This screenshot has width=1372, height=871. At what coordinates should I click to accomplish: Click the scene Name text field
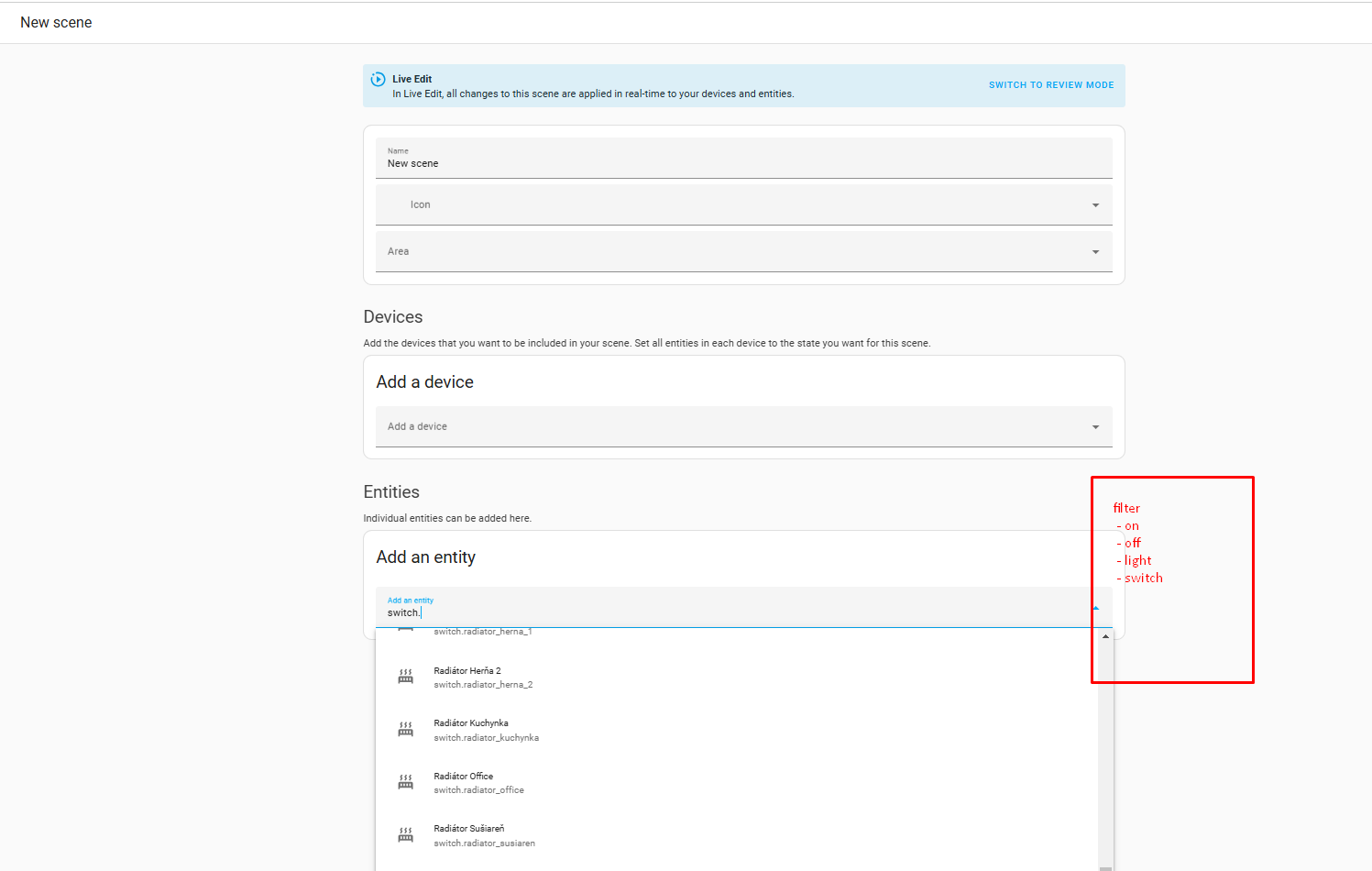point(733,163)
